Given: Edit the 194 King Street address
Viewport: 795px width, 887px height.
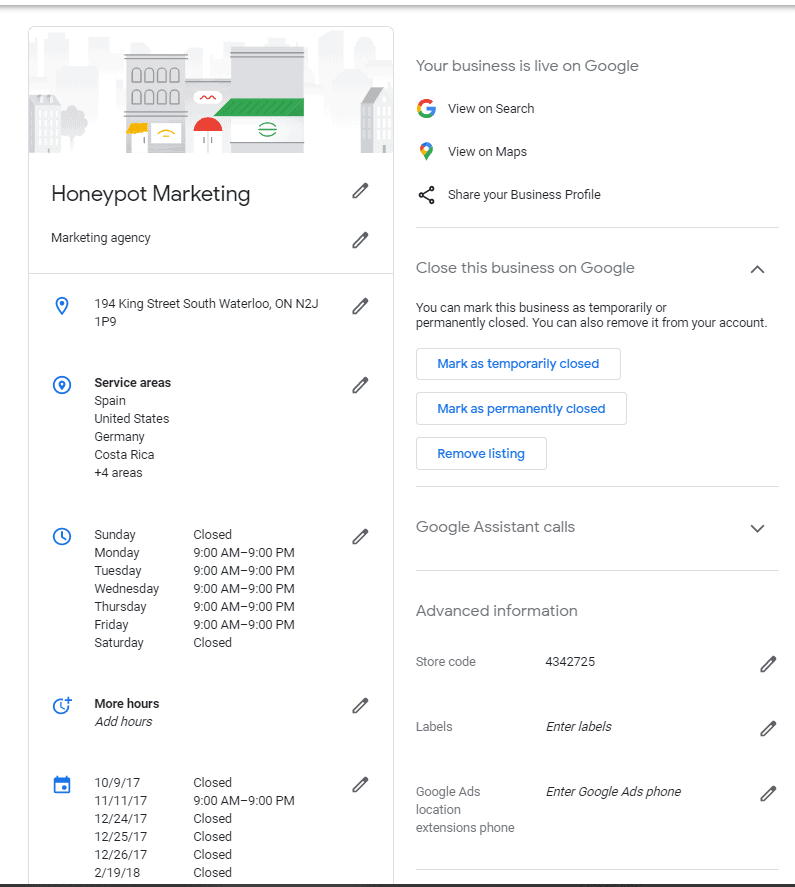Looking at the screenshot, I should point(360,306).
